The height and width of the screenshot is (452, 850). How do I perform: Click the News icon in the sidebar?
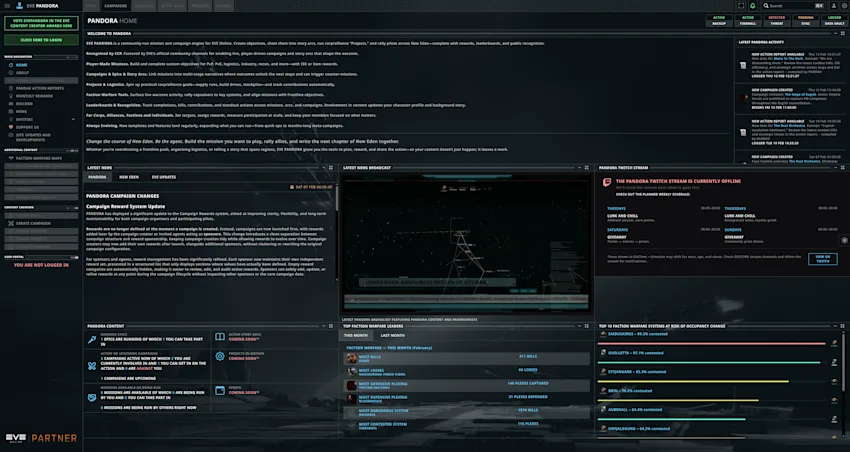11,111
